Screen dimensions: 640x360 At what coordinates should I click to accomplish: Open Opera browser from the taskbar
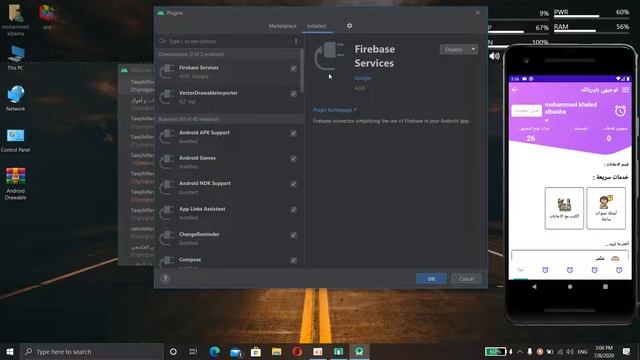click(x=297, y=351)
